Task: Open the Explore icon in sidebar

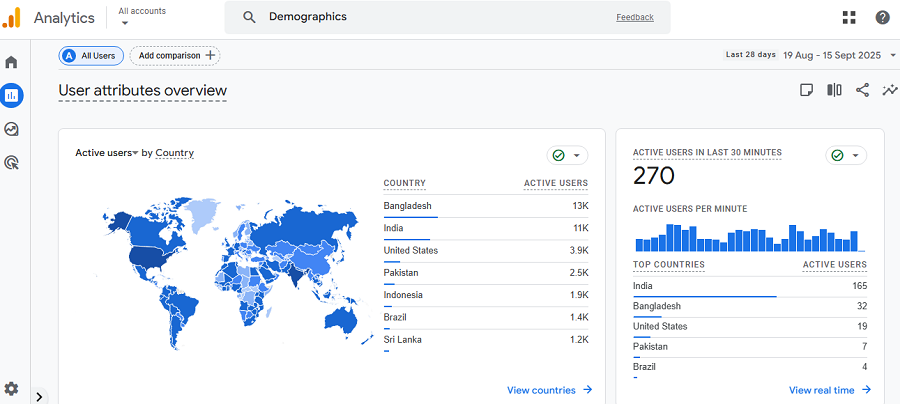Action: pos(12,129)
